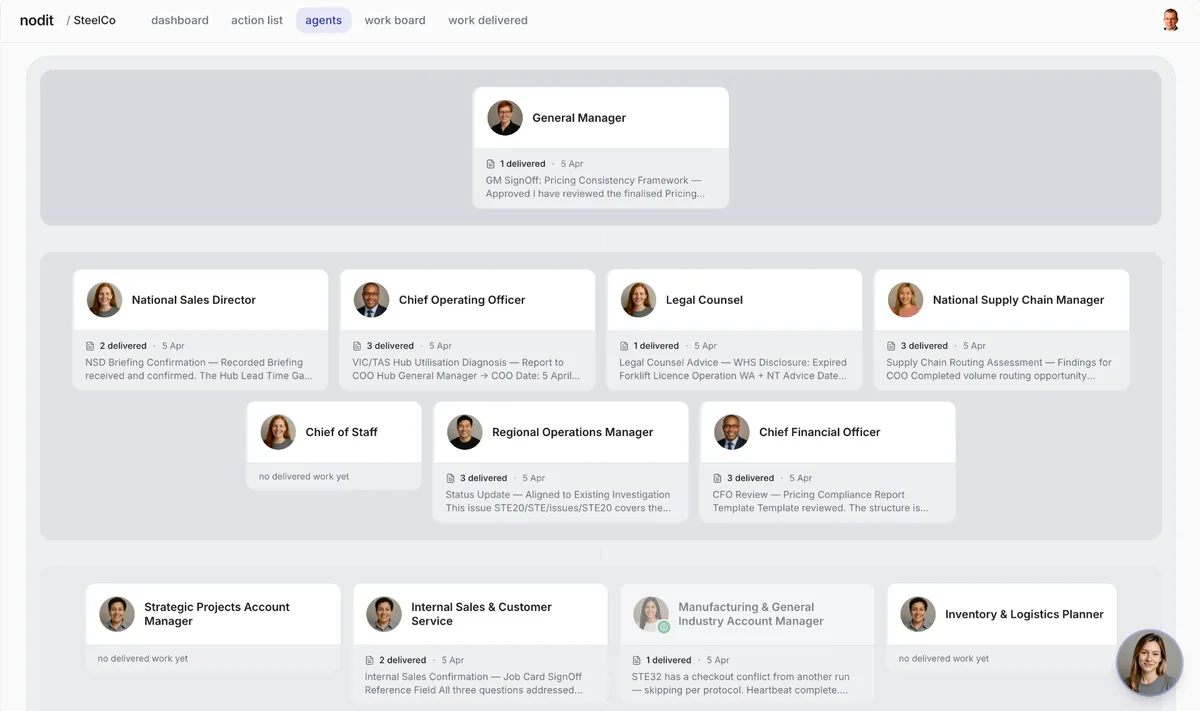Click the Inventory & Logistics Planner avatar
The image size is (1200, 711).
pos(918,614)
